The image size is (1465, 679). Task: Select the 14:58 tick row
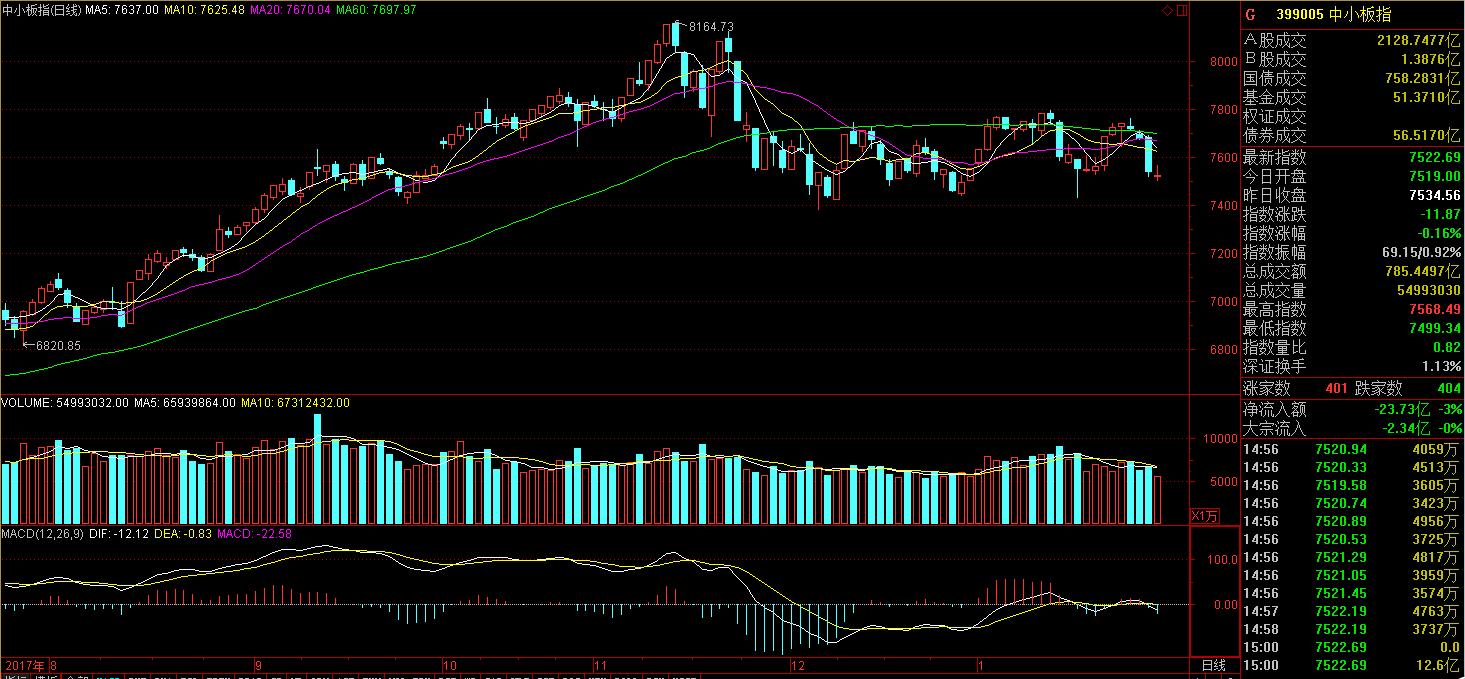coord(1352,629)
